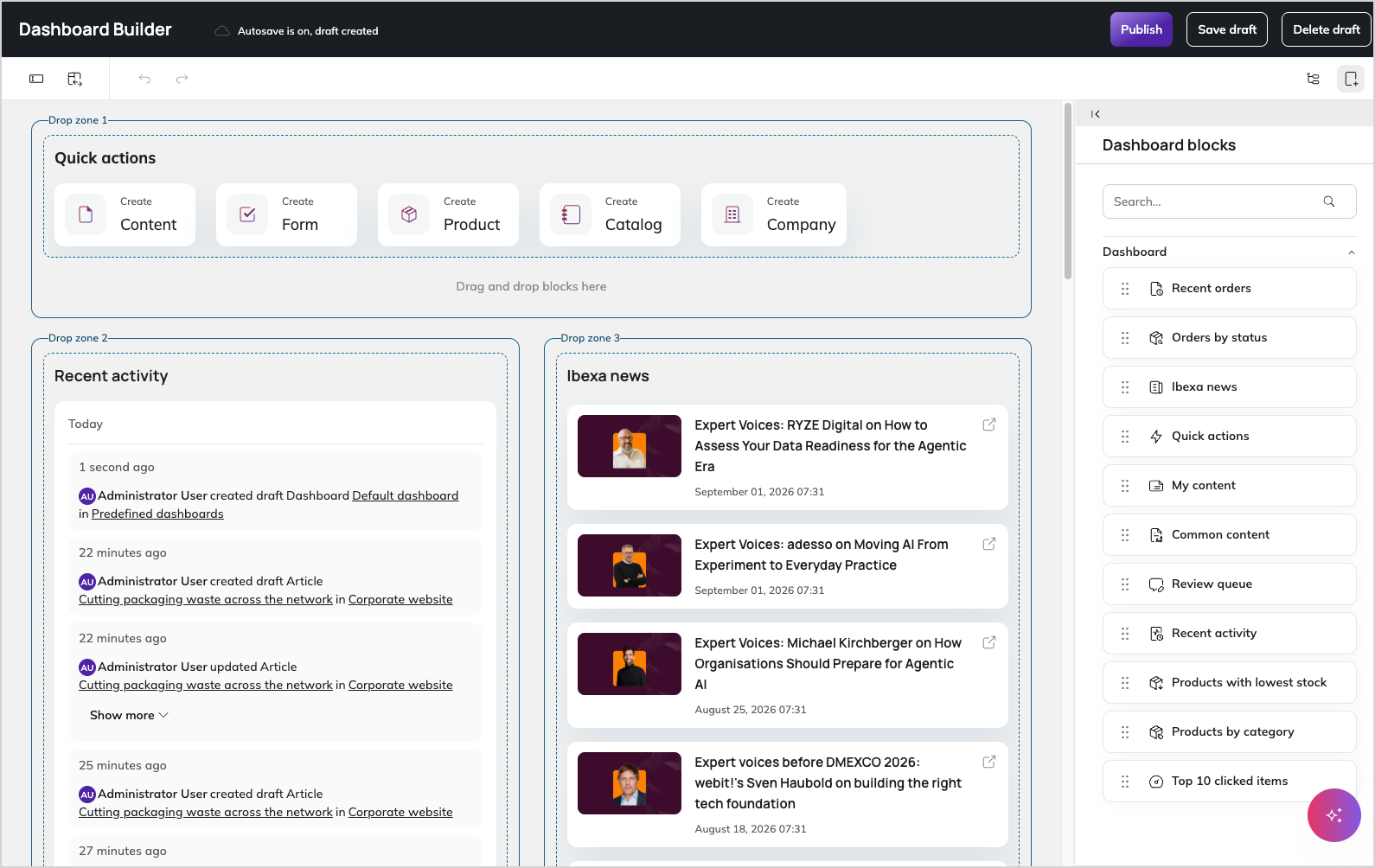Click RYZE Digital article thumbnail
Screen dimensions: 1375x868
coord(630,446)
